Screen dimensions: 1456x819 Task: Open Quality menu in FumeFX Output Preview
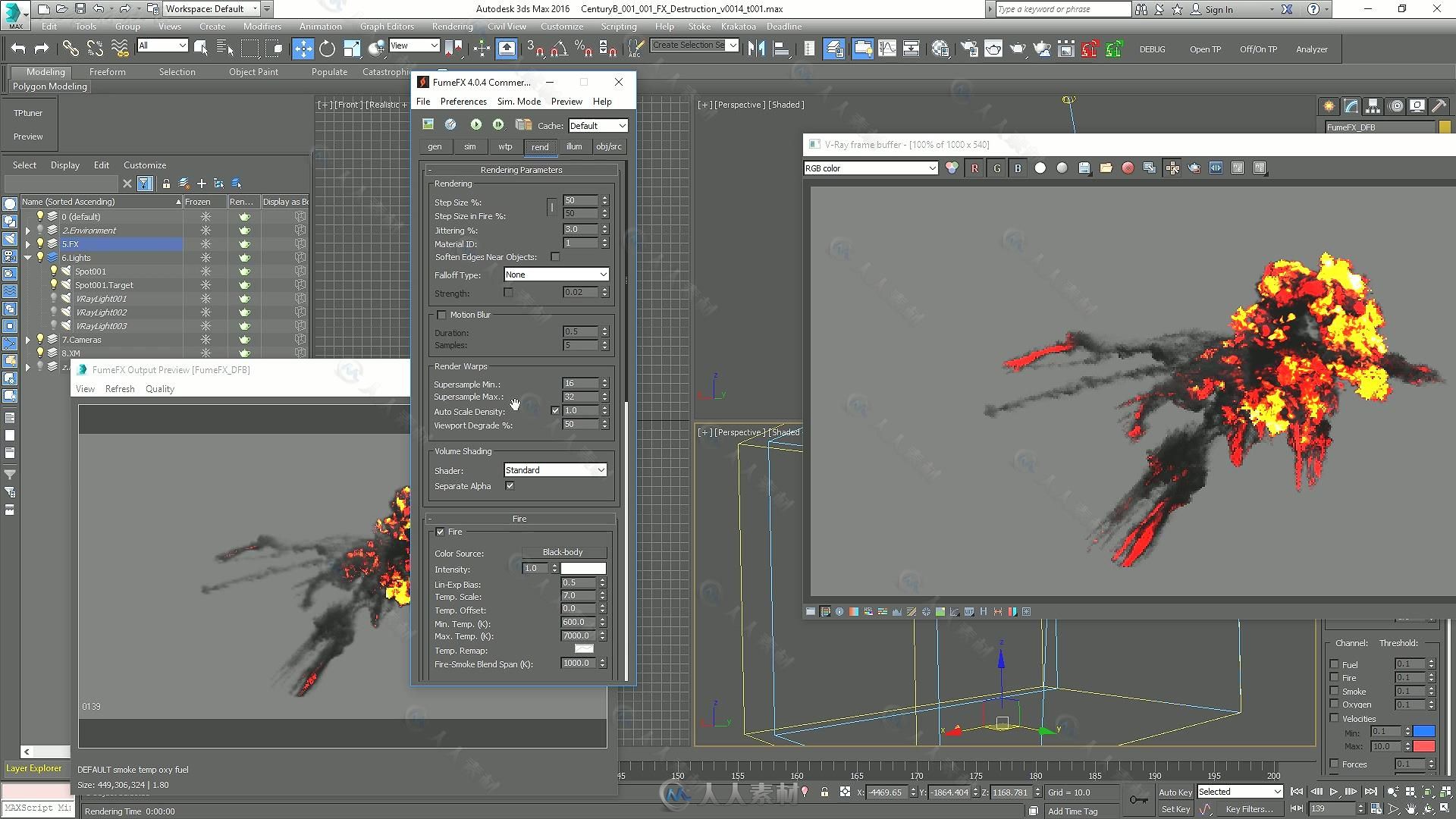click(x=160, y=388)
